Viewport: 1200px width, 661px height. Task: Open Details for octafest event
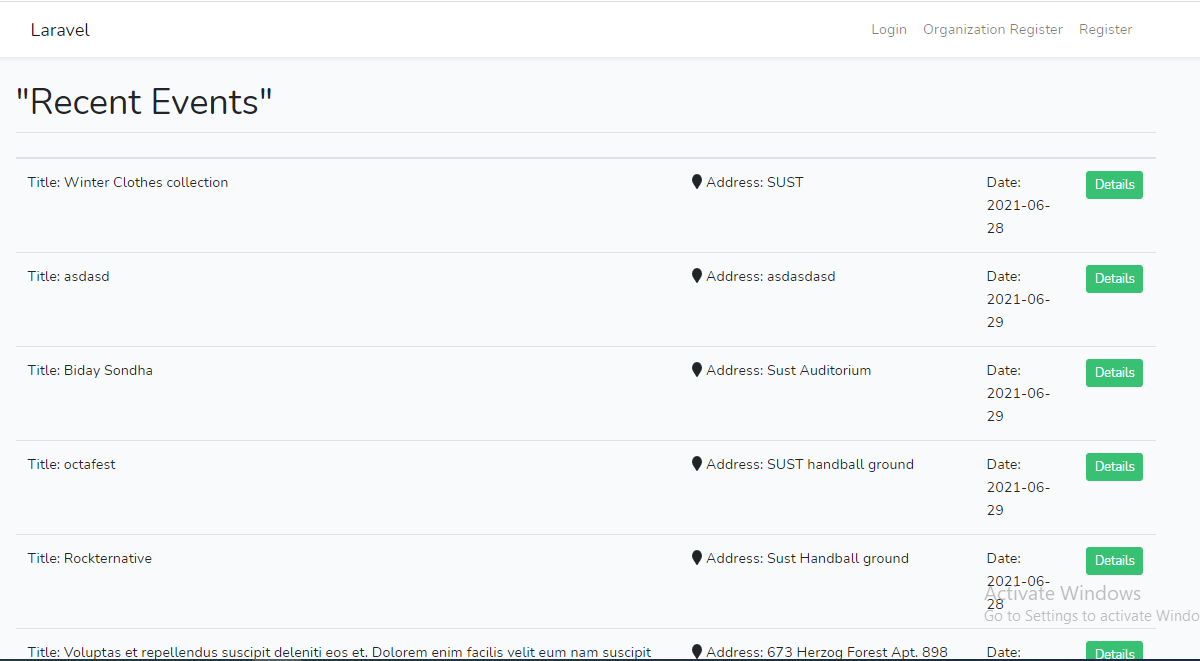click(1114, 467)
